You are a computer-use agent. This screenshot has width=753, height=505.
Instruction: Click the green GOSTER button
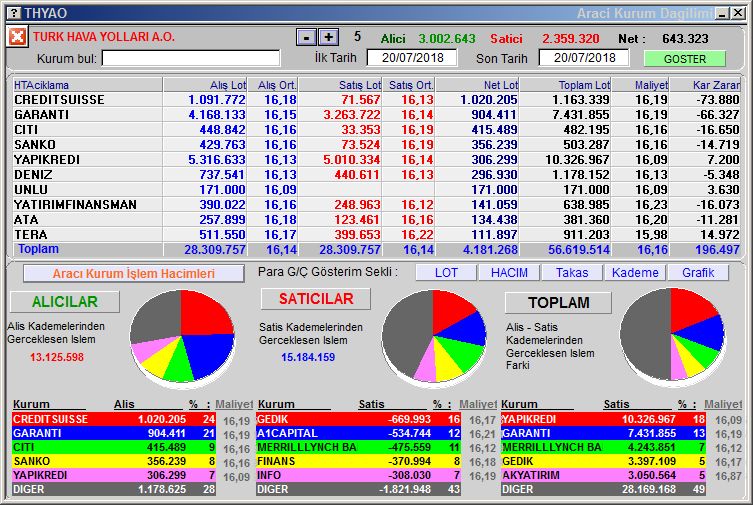click(684, 59)
